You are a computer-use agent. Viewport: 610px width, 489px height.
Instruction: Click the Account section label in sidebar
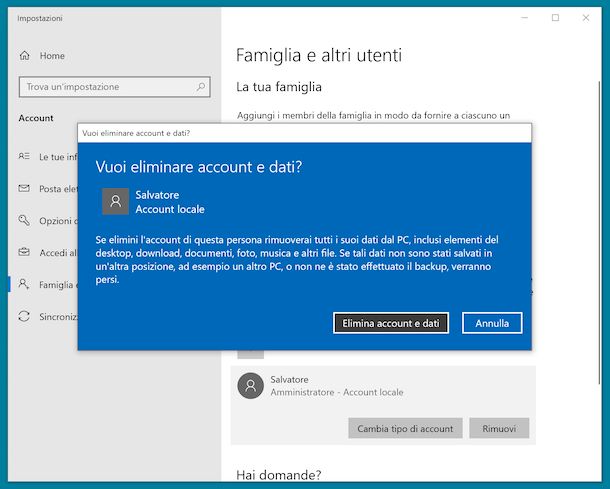click(36, 118)
